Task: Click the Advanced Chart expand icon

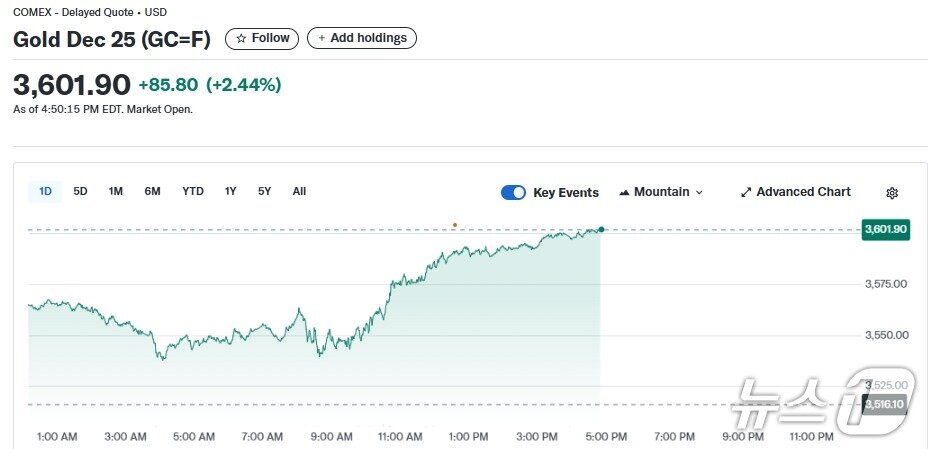Action: pyautogui.click(x=746, y=192)
